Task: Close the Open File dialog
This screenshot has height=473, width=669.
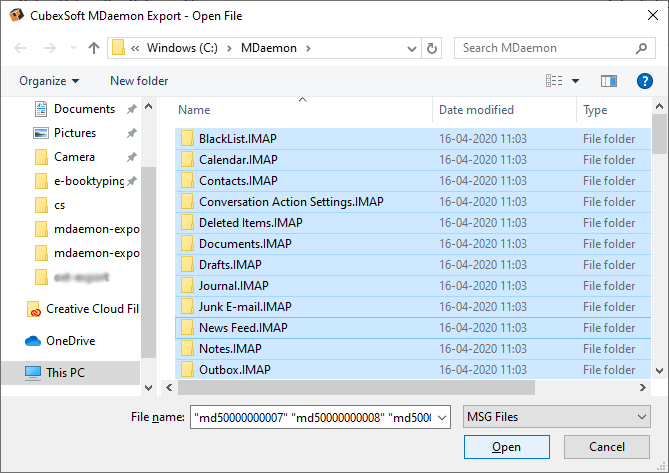Action: tap(653, 15)
